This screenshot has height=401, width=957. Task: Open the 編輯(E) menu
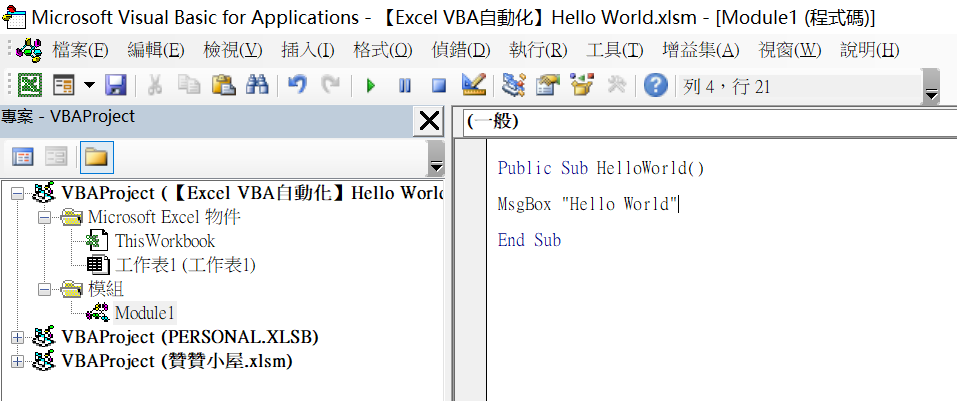(156, 50)
